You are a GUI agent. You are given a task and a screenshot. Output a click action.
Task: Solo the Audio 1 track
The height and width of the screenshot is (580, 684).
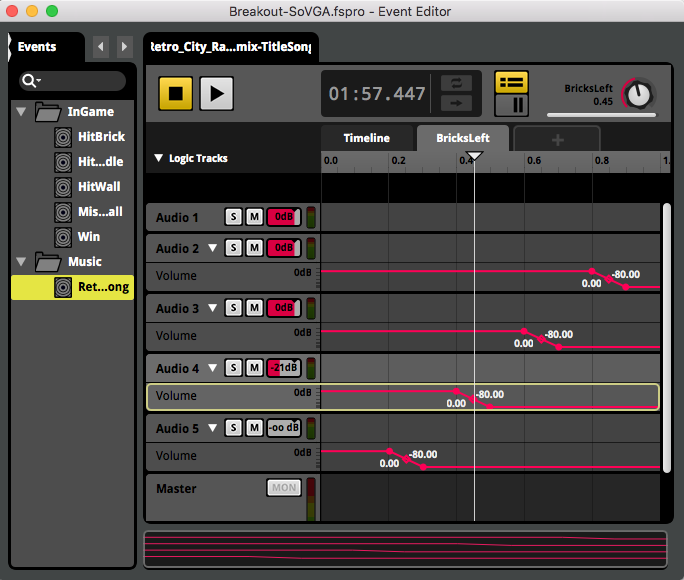[233, 218]
